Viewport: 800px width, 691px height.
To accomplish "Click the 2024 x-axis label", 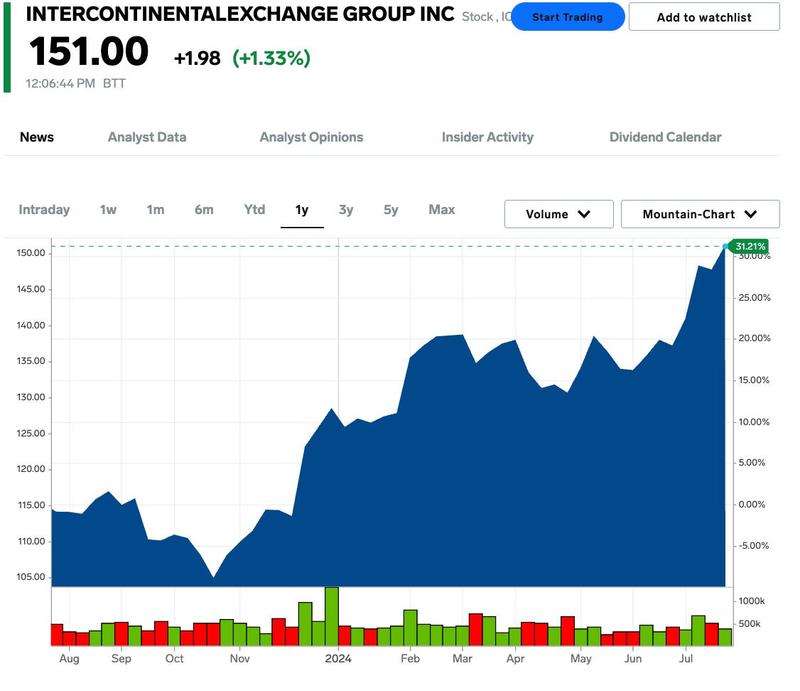I will [338, 658].
